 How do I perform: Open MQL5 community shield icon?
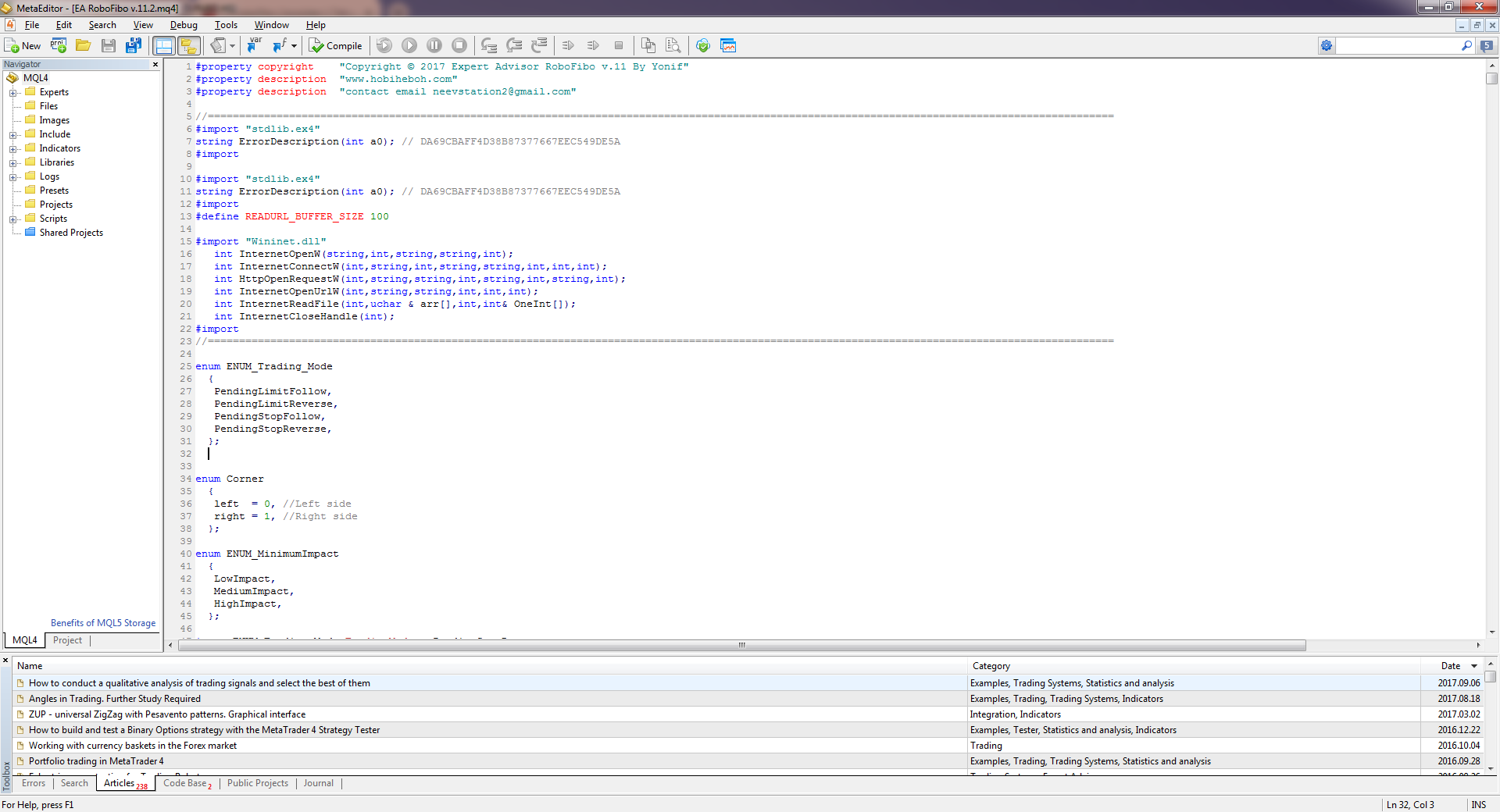click(703, 45)
